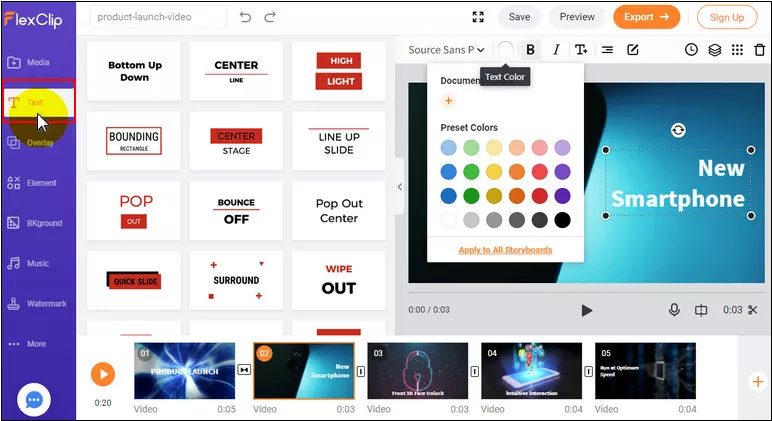Select the HIGH LIGHT text style

[339, 71]
